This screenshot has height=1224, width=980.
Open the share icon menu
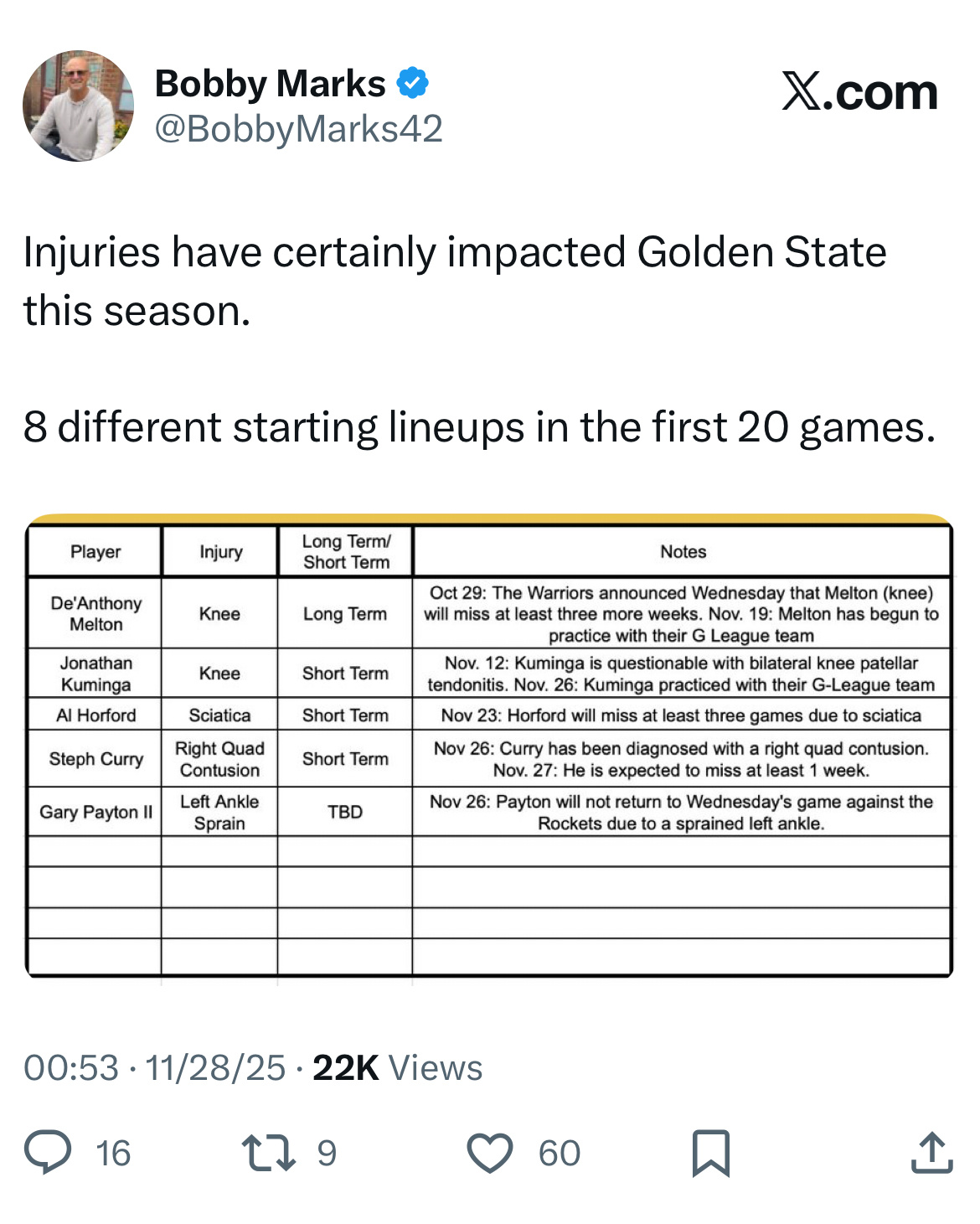click(931, 1153)
